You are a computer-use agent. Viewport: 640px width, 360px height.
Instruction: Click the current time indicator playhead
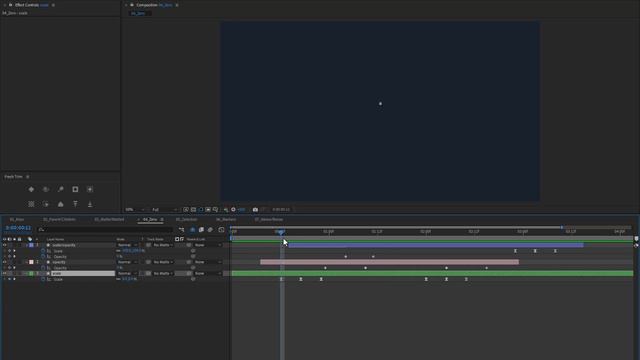pyautogui.click(x=280, y=232)
